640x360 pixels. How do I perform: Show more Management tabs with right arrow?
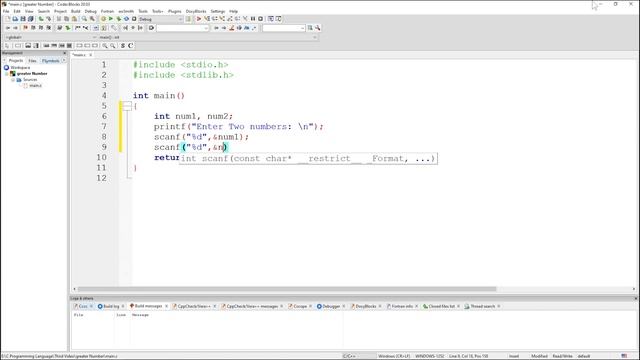click(64, 60)
